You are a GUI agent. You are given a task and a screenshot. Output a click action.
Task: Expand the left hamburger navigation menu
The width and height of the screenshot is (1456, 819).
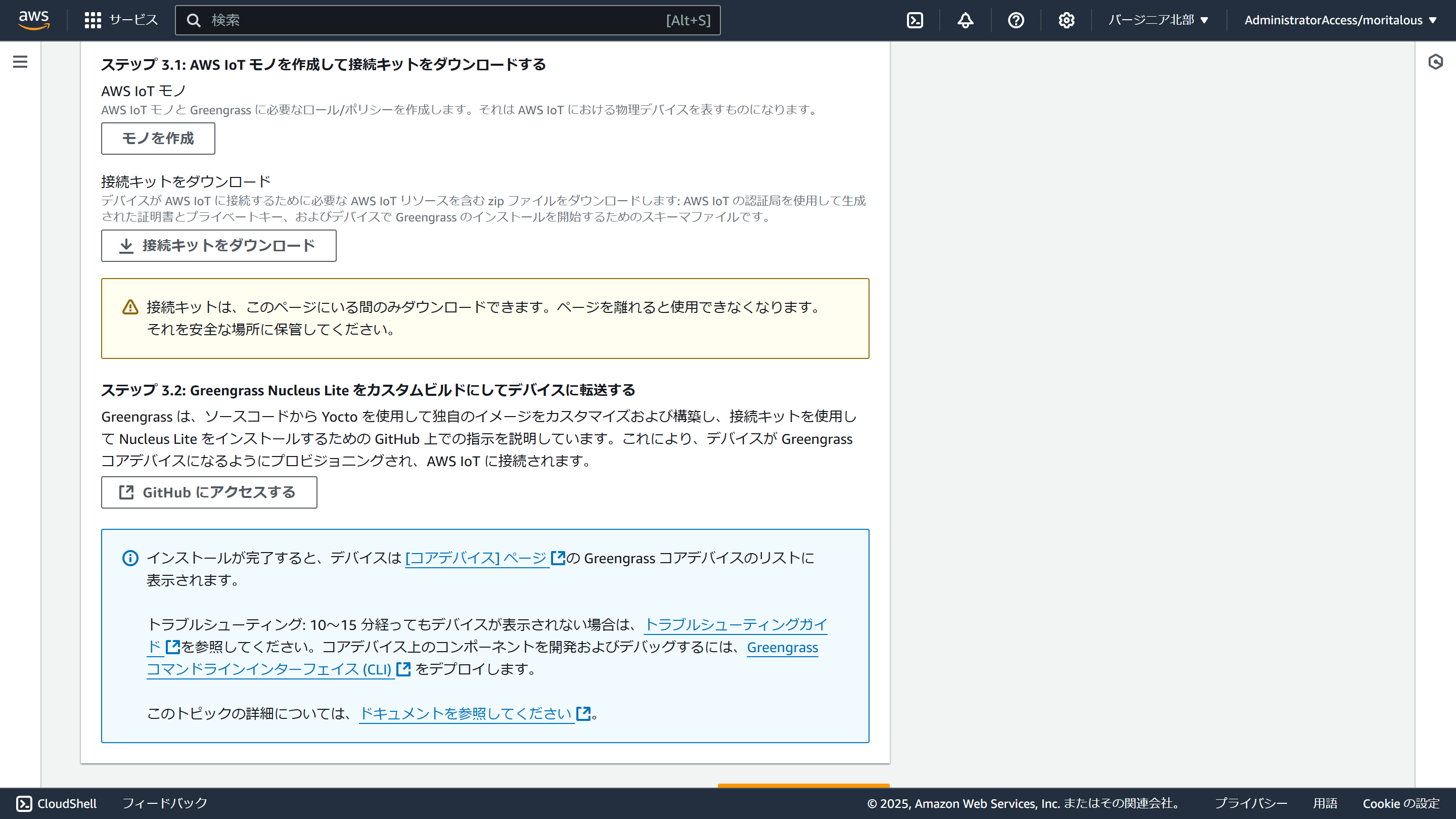coord(20,62)
